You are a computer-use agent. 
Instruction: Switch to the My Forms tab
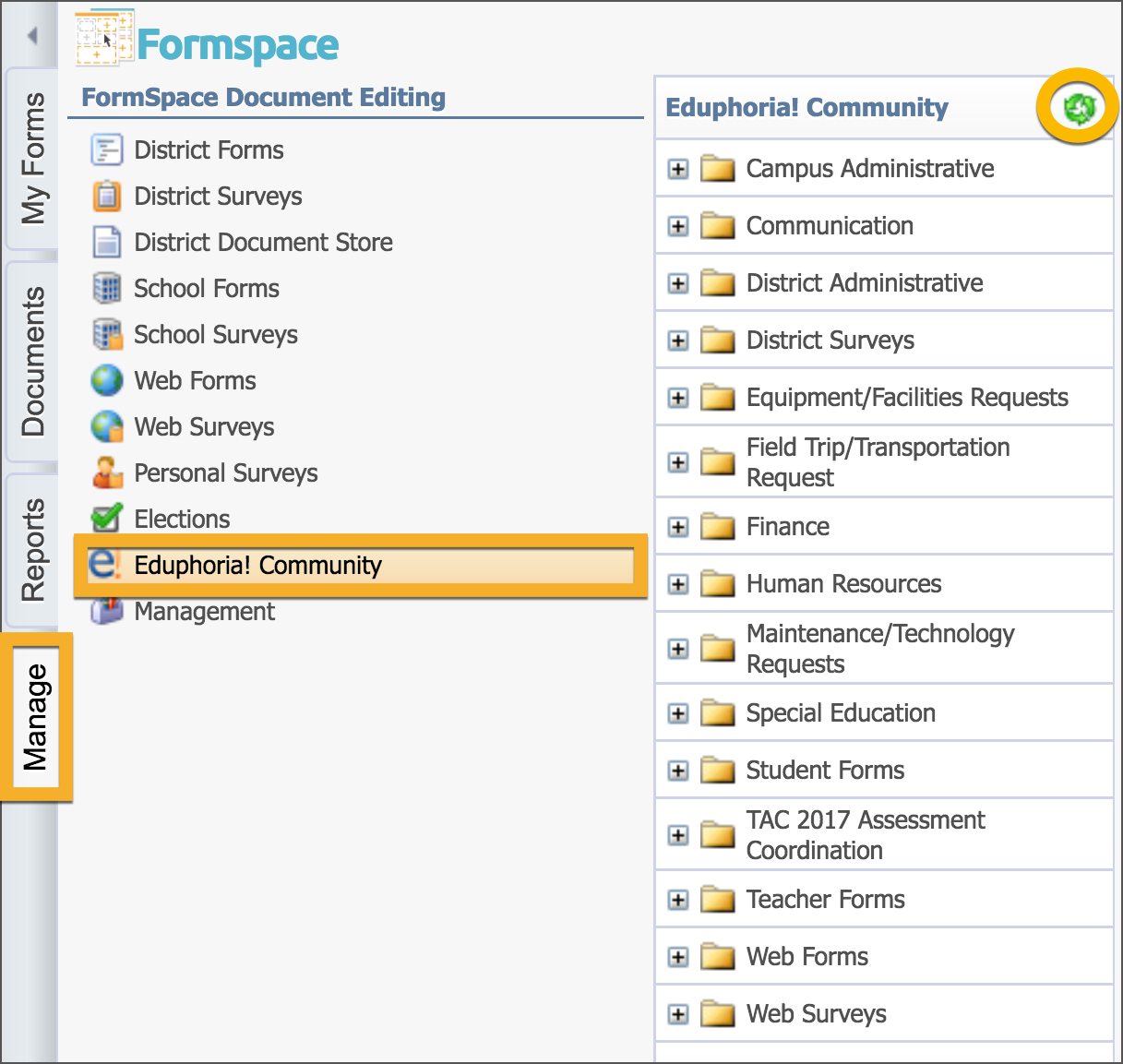click(x=33, y=159)
